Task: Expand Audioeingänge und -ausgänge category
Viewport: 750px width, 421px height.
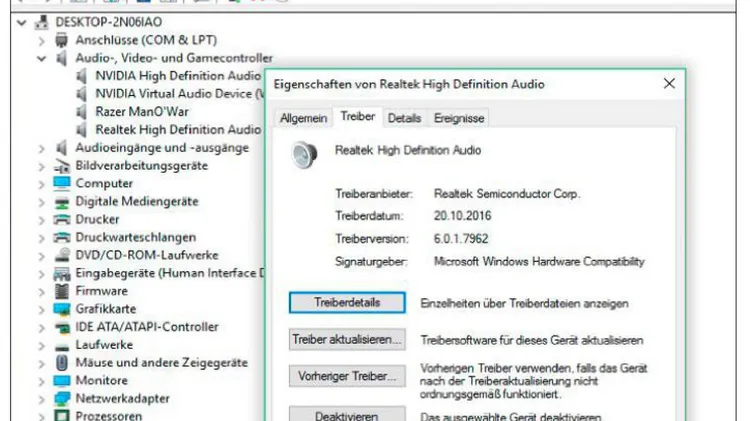Action: tap(42, 148)
